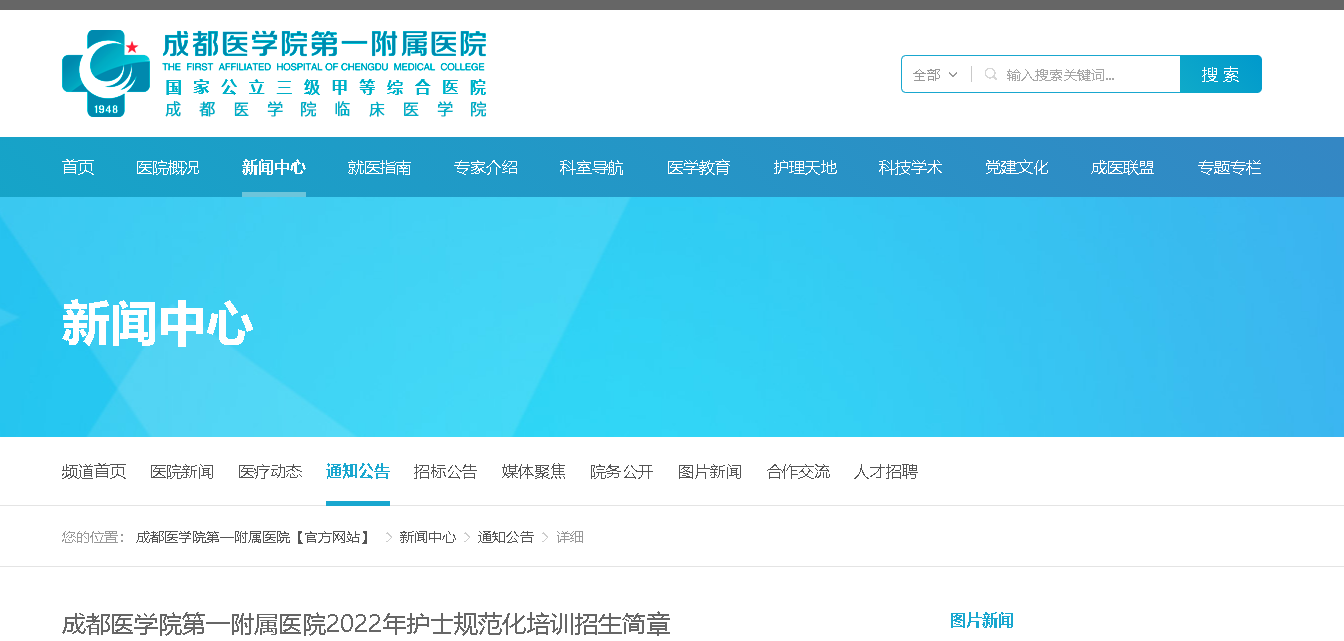Select 就医指南 in the nav bar
This screenshot has width=1344, height=641.
pyautogui.click(x=379, y=167)
